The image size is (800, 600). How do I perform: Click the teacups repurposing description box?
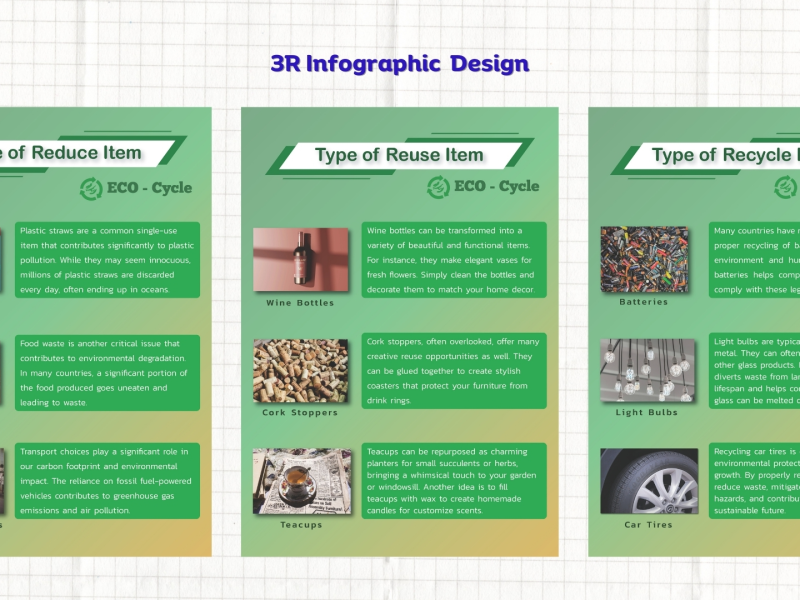coord(453,481)
